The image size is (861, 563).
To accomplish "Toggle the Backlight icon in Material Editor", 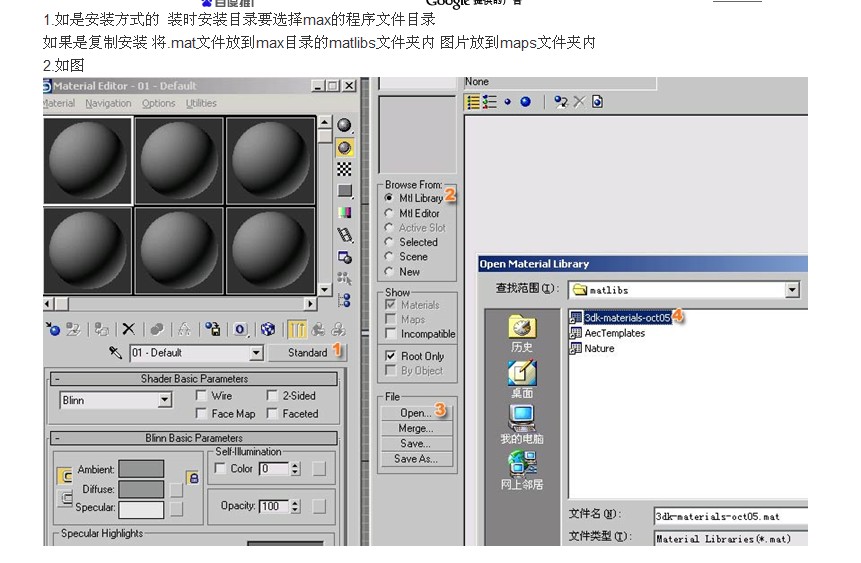I will tap(344, 148).
